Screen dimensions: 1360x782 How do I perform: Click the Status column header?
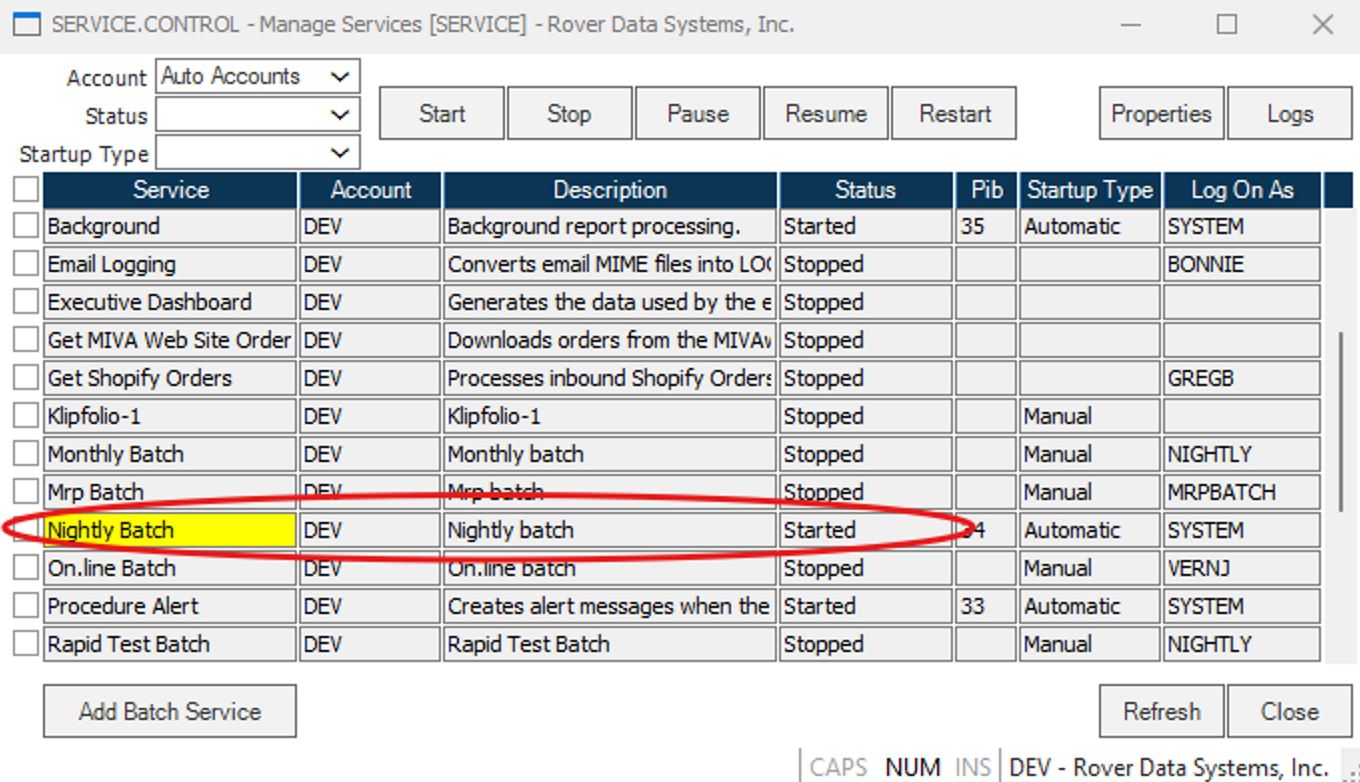point(865,190)
